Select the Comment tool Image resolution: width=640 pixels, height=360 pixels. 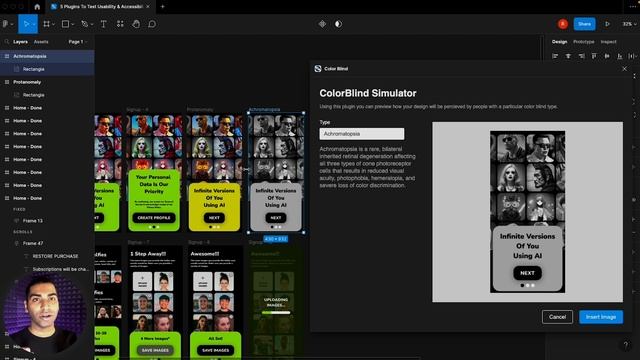coord(152,24)
